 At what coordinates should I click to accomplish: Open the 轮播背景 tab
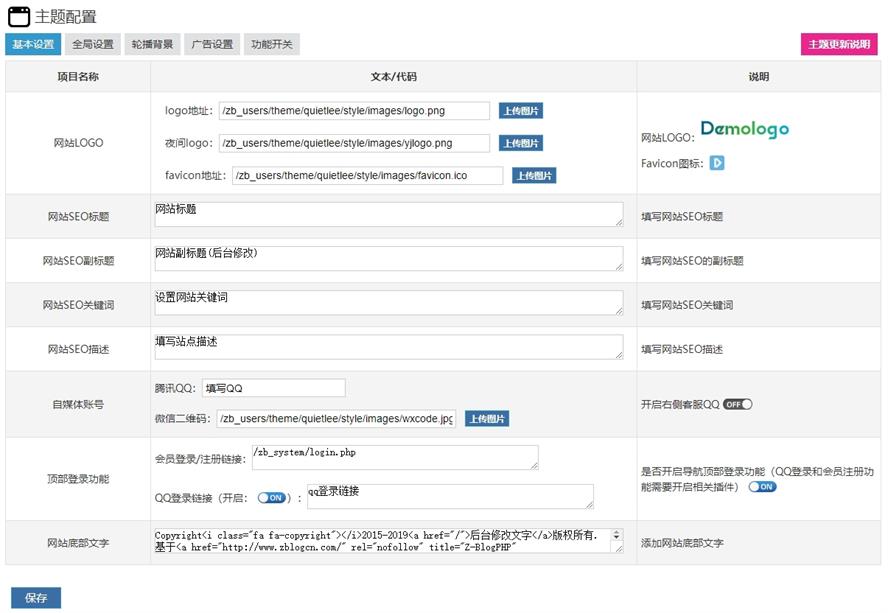coord(153,43)
